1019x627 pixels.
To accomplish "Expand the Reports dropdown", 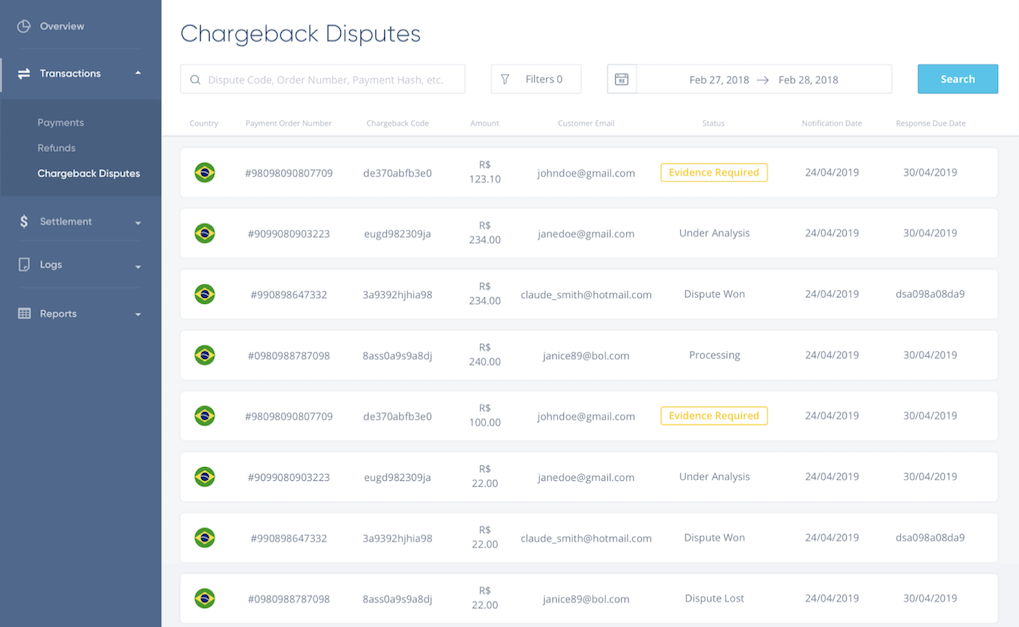I will 140,313.
